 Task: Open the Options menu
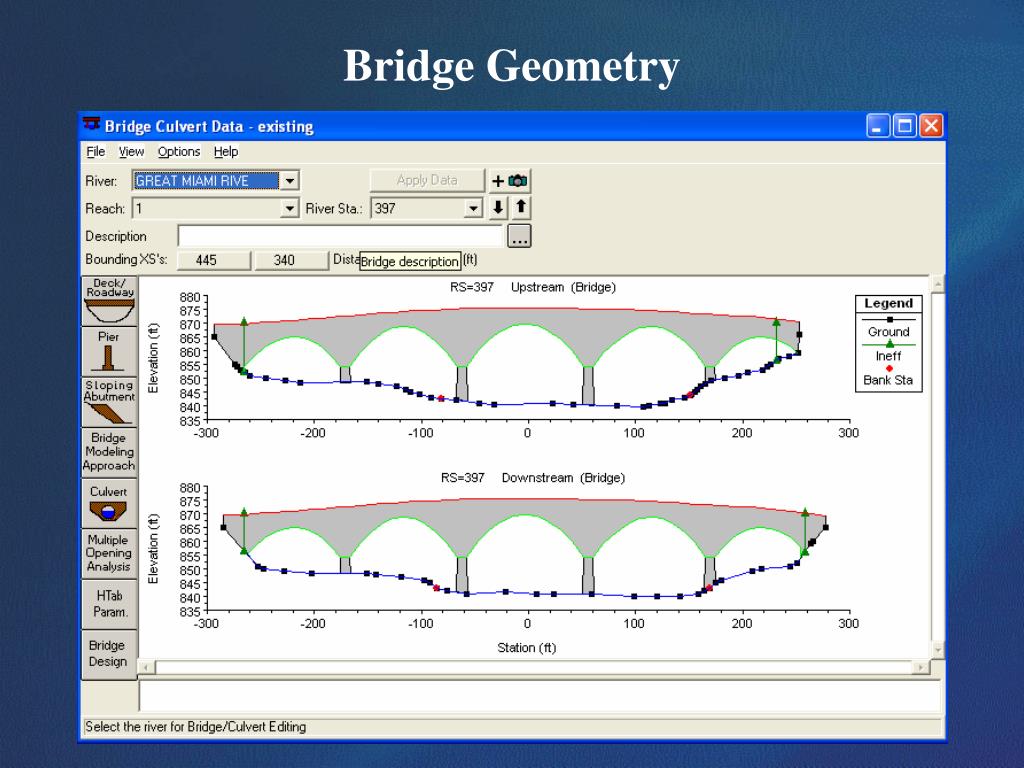coord(178,152)
